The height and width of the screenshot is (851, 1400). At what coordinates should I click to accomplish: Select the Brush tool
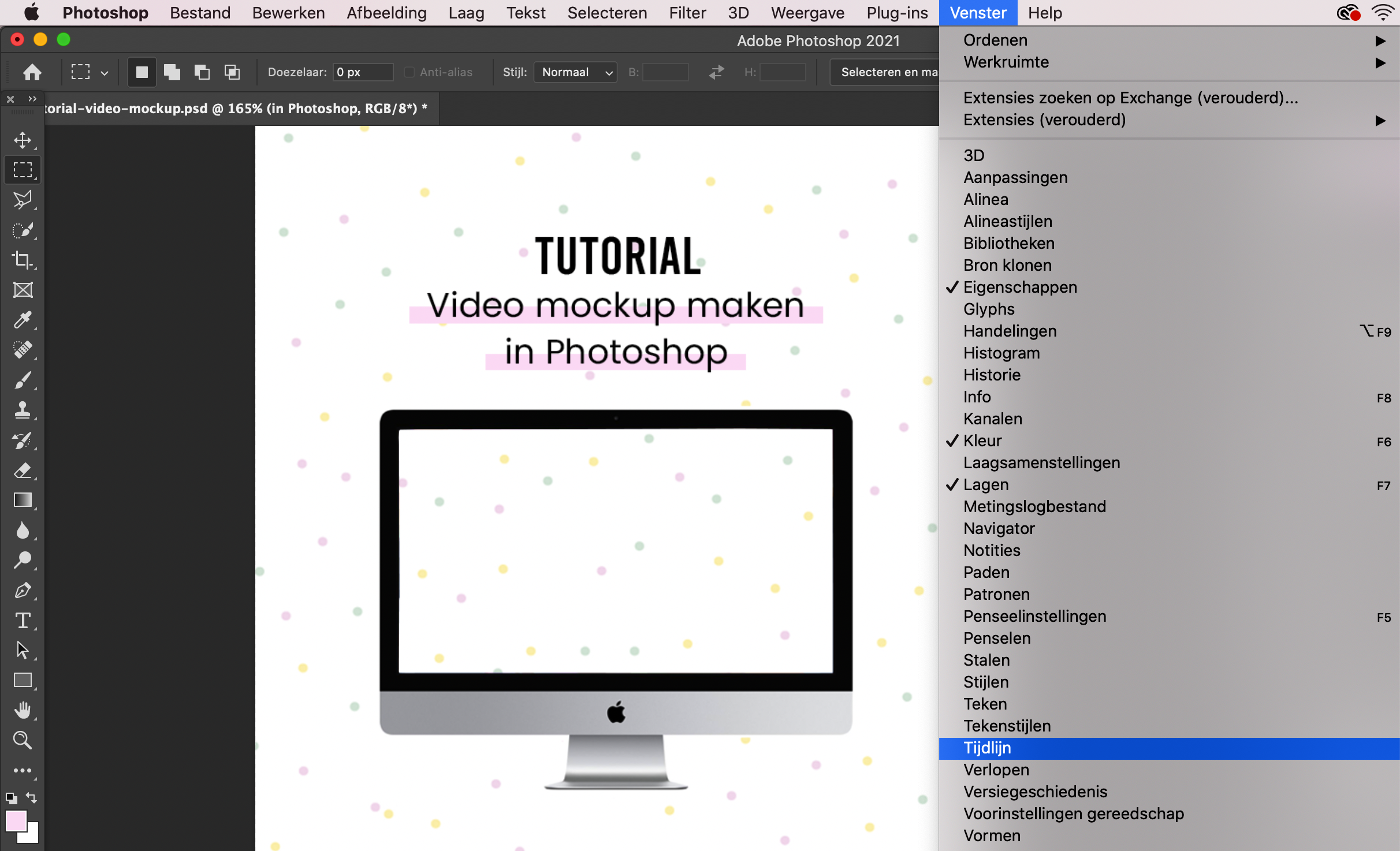coord(23,380)
